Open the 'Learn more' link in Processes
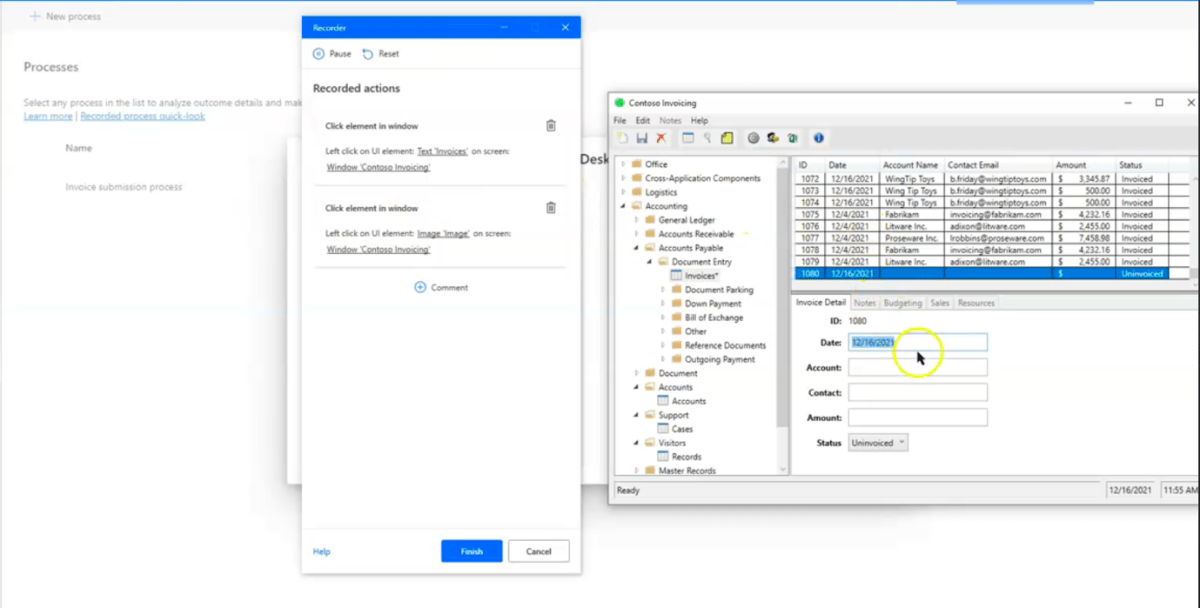The width and height of the screenshot is (1200, 608). pyautogui.click(x=48, y=116)
